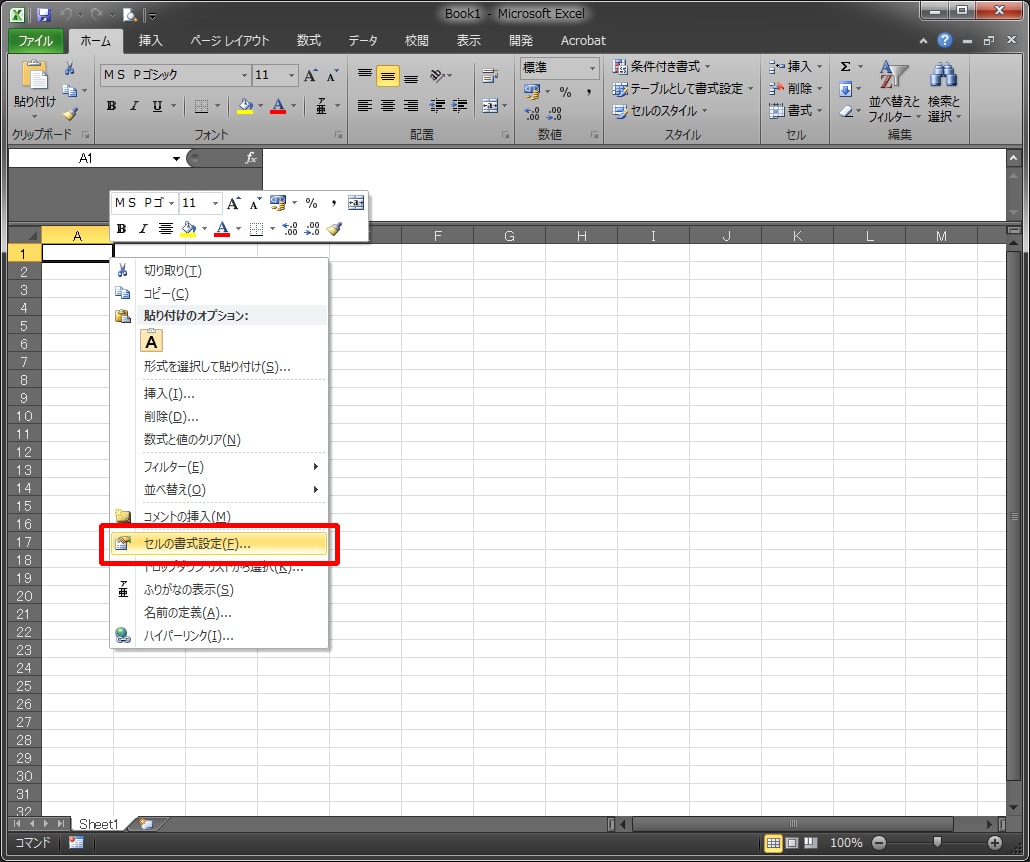Choose 削除(D) in context menu
The image size is (1030, 862).
point(219,417)
